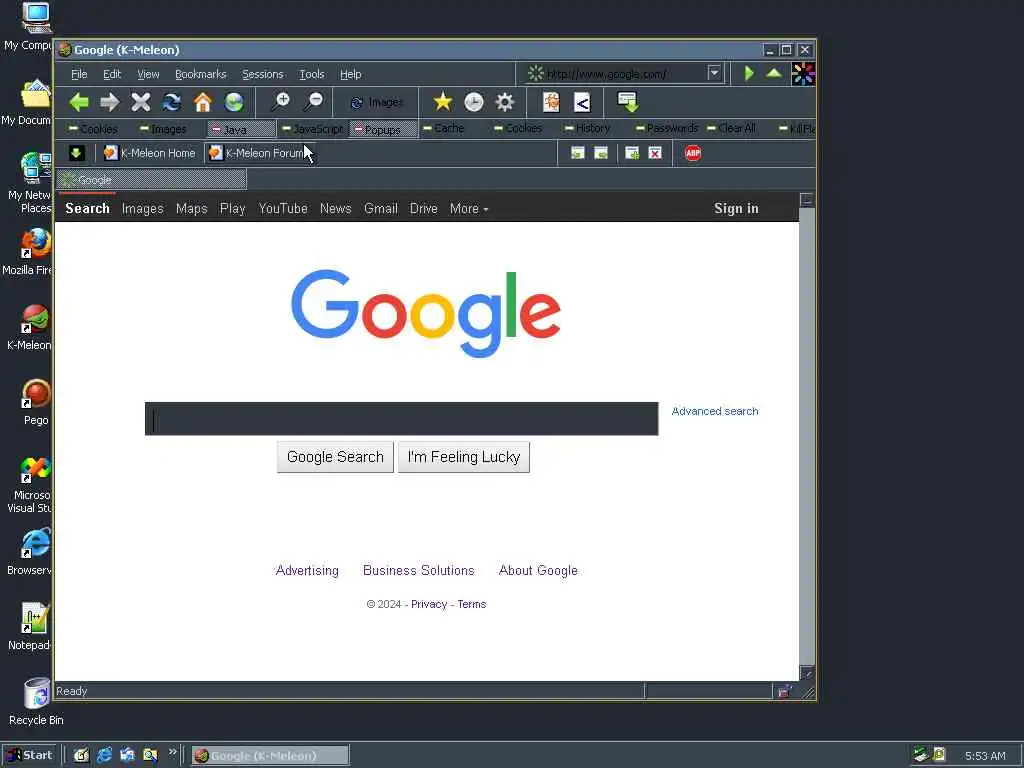The image size is (1024, 768).
Task: Click the black square green down-arrow icon
Action: [x=76, y=153]
